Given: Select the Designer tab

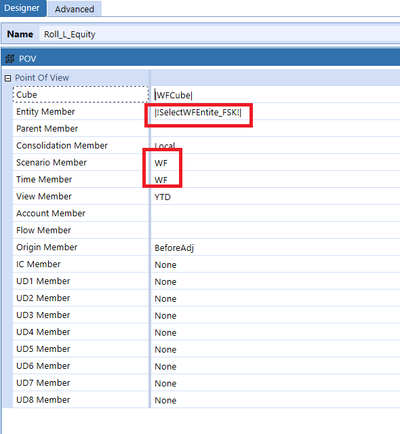Looking at the screenshot, I should 22,8.
